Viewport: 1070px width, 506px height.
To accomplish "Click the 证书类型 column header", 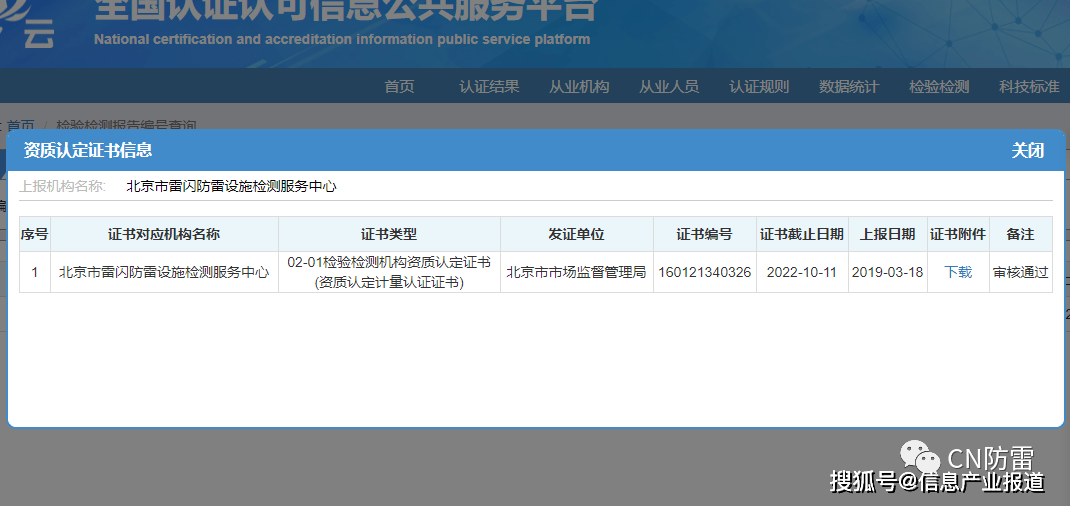I will click(x=389, y=234).
